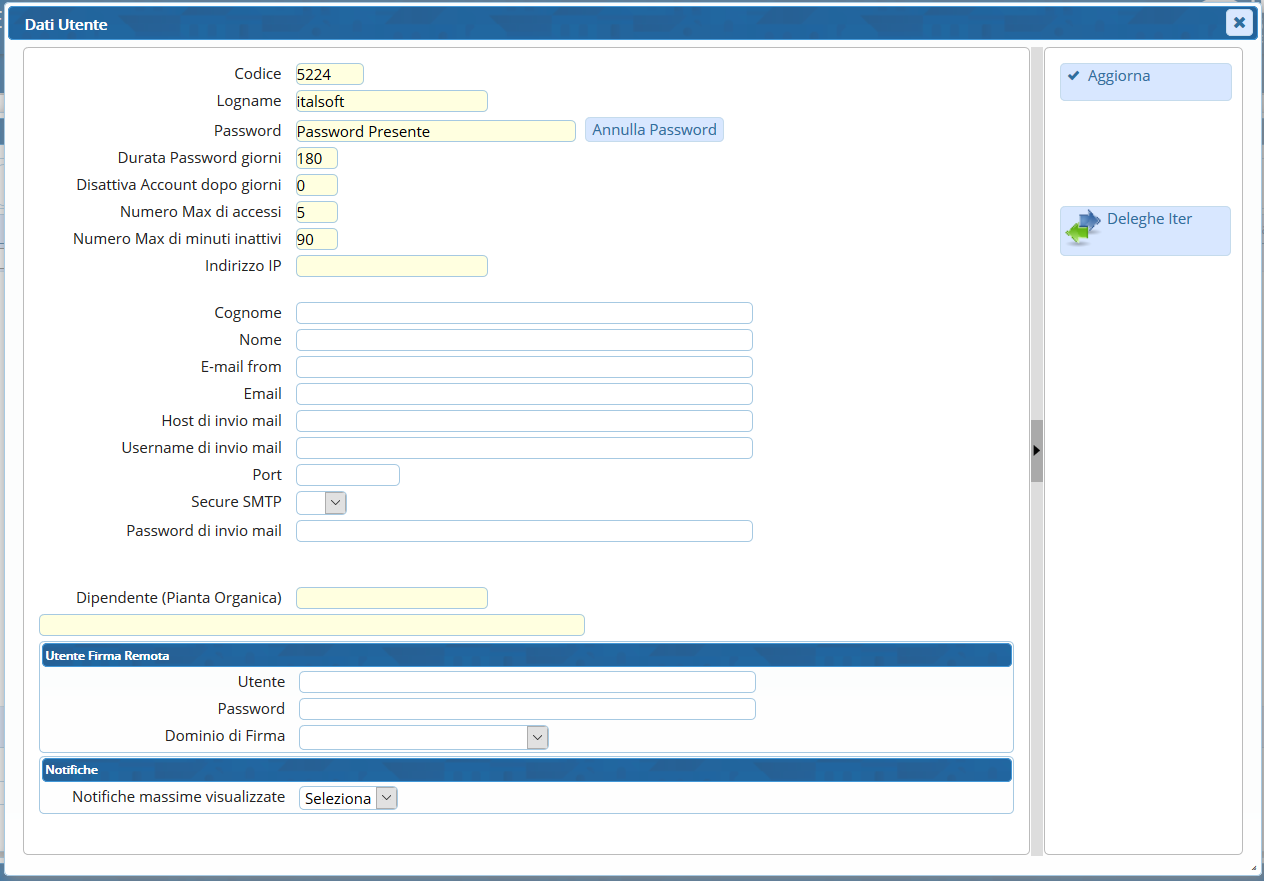Open the Secure SMTP dropdown
The width and height of the screenshot is (1264, 881).
click(x=322, y=502)
